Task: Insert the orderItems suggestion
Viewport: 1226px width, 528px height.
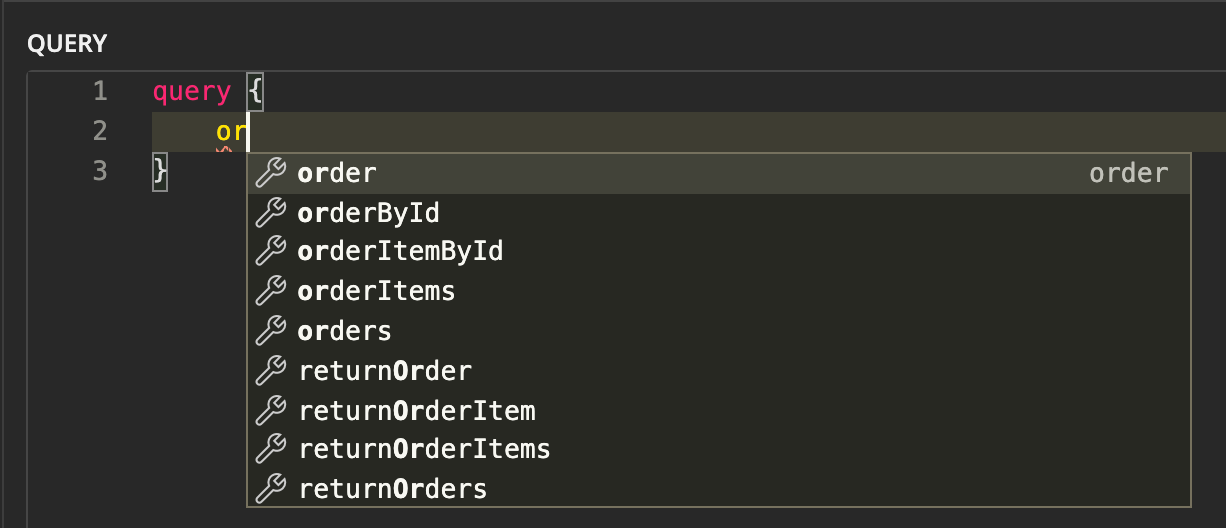Action: pos(376,292)
